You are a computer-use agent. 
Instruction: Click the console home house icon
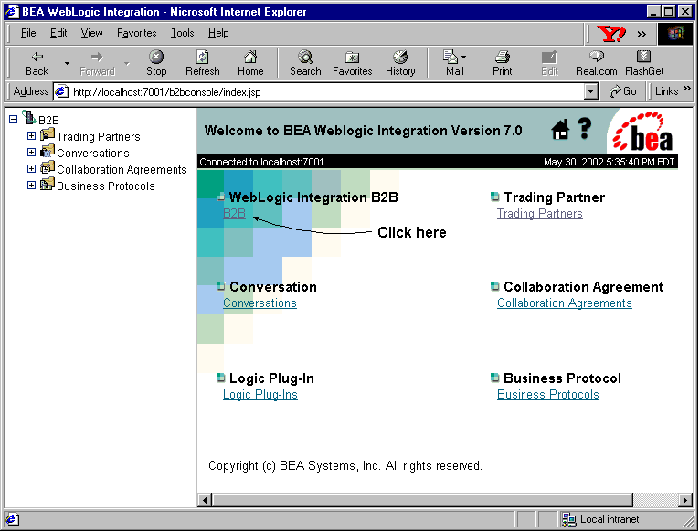tap(560, 130)
